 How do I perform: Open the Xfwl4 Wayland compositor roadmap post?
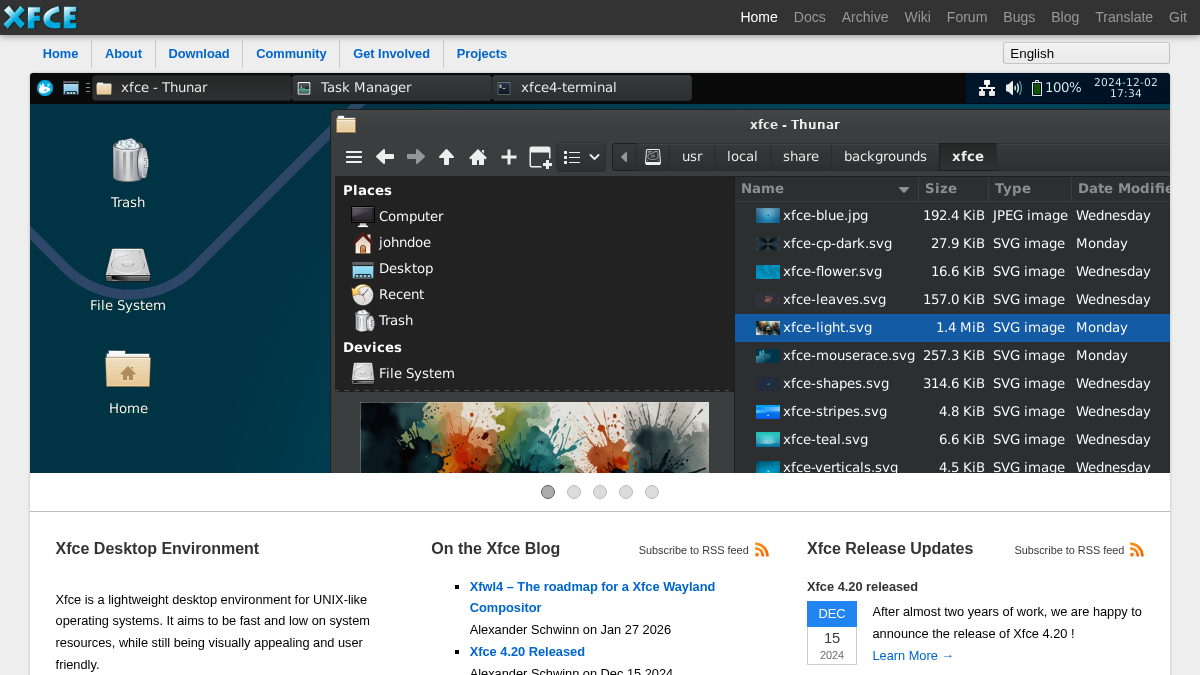[x=593, y=597]
